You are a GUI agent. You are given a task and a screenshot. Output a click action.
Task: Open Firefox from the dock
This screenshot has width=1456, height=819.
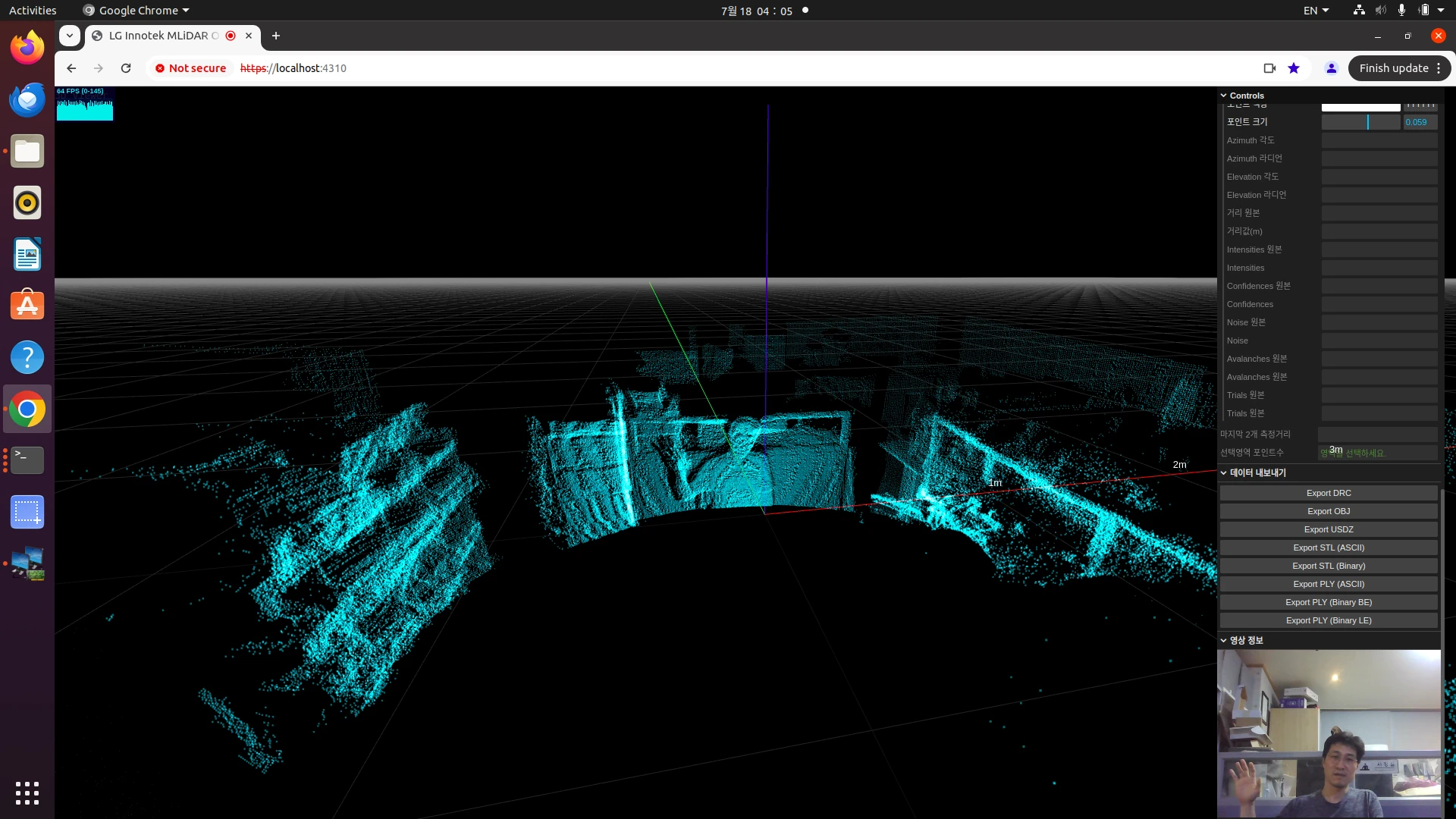click(27, 48)
